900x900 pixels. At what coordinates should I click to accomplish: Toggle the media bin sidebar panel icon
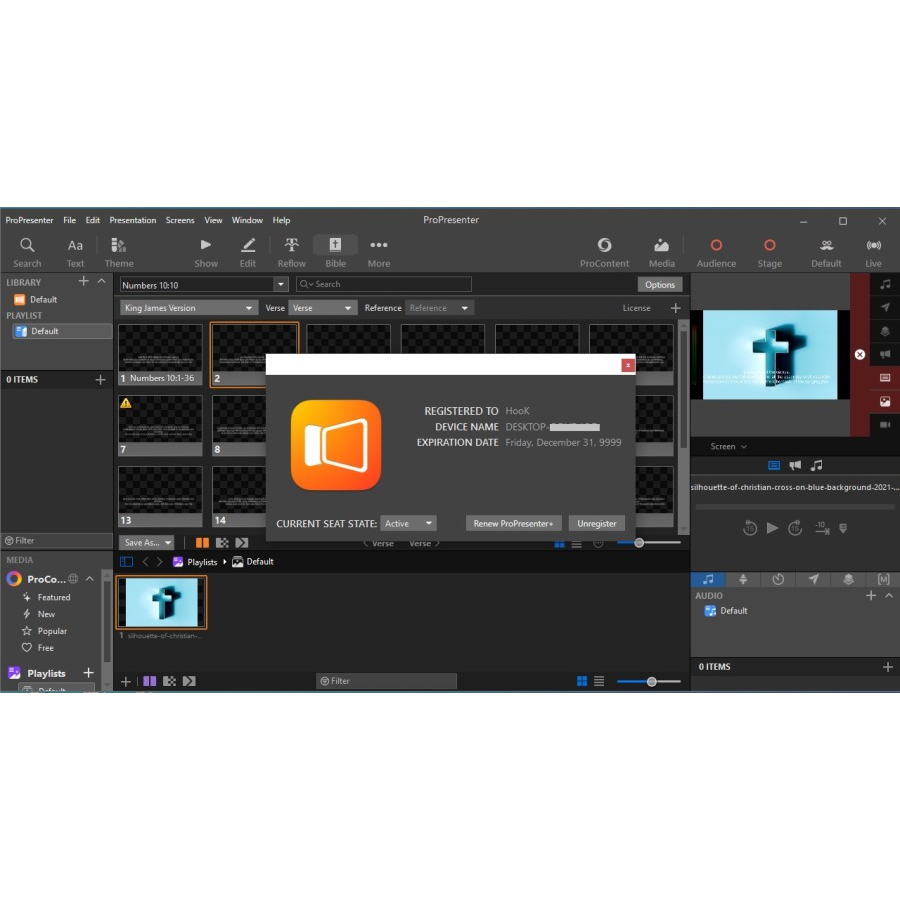[x=126, y=562]
